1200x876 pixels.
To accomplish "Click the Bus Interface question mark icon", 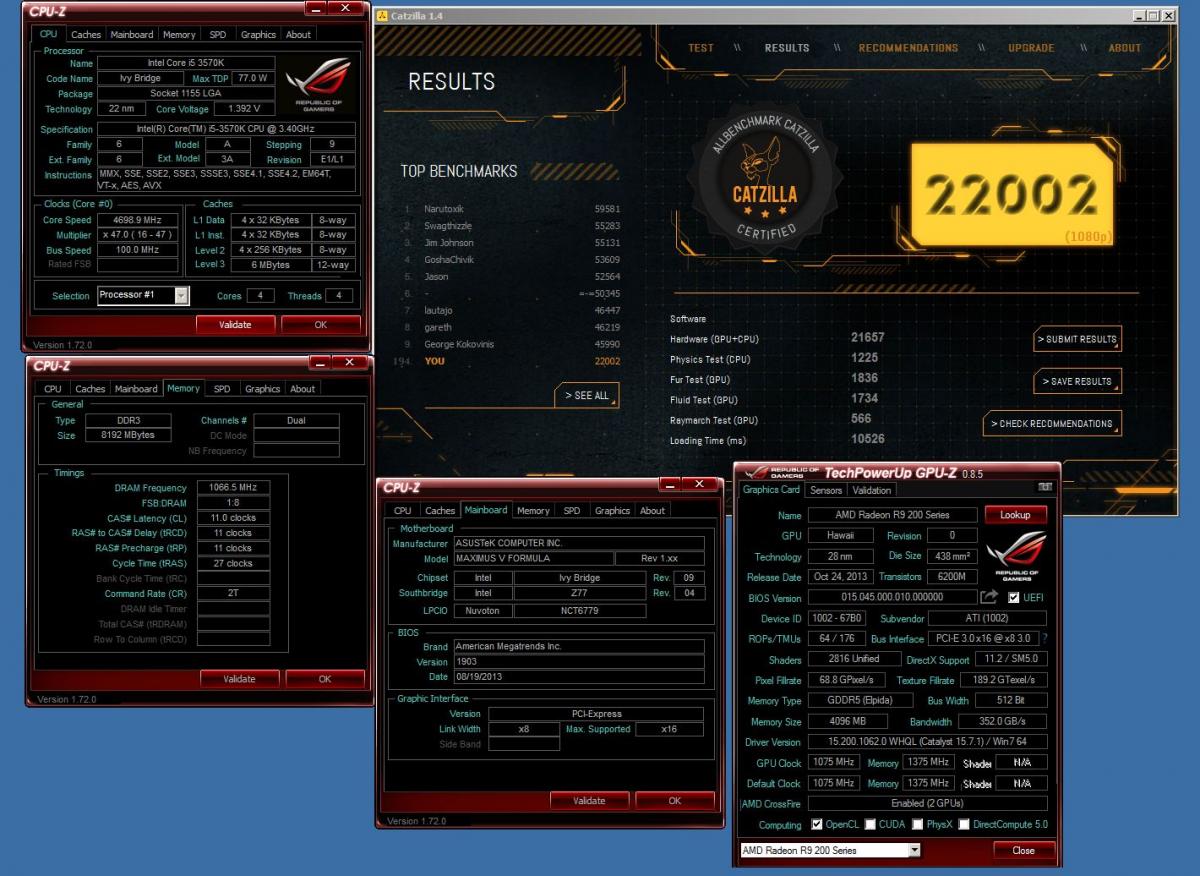I will pyautogui.click(x=1044, y=638).
